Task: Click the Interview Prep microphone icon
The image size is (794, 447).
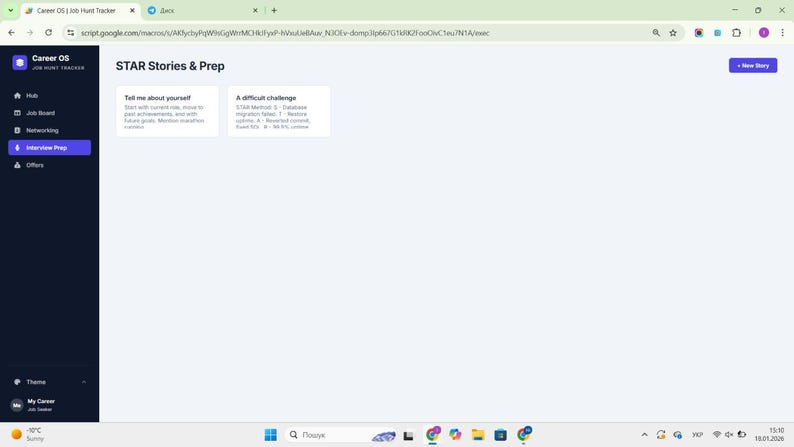Action: 17,148
